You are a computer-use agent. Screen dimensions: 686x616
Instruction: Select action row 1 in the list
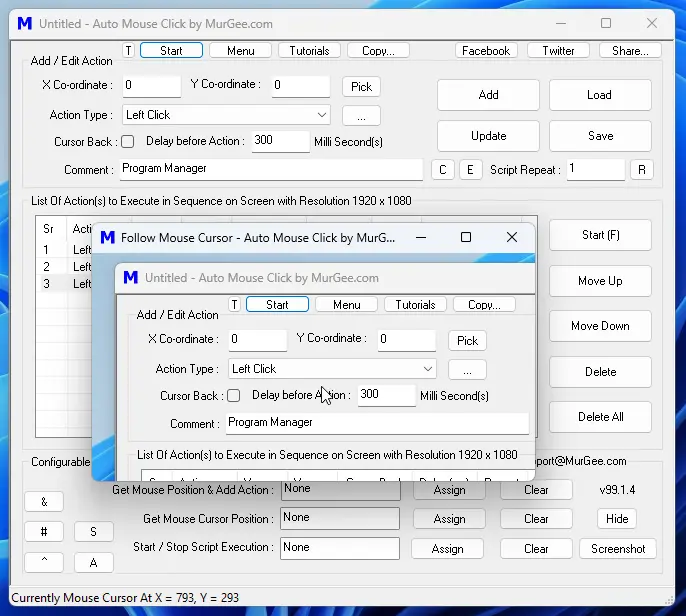(65, 250)
